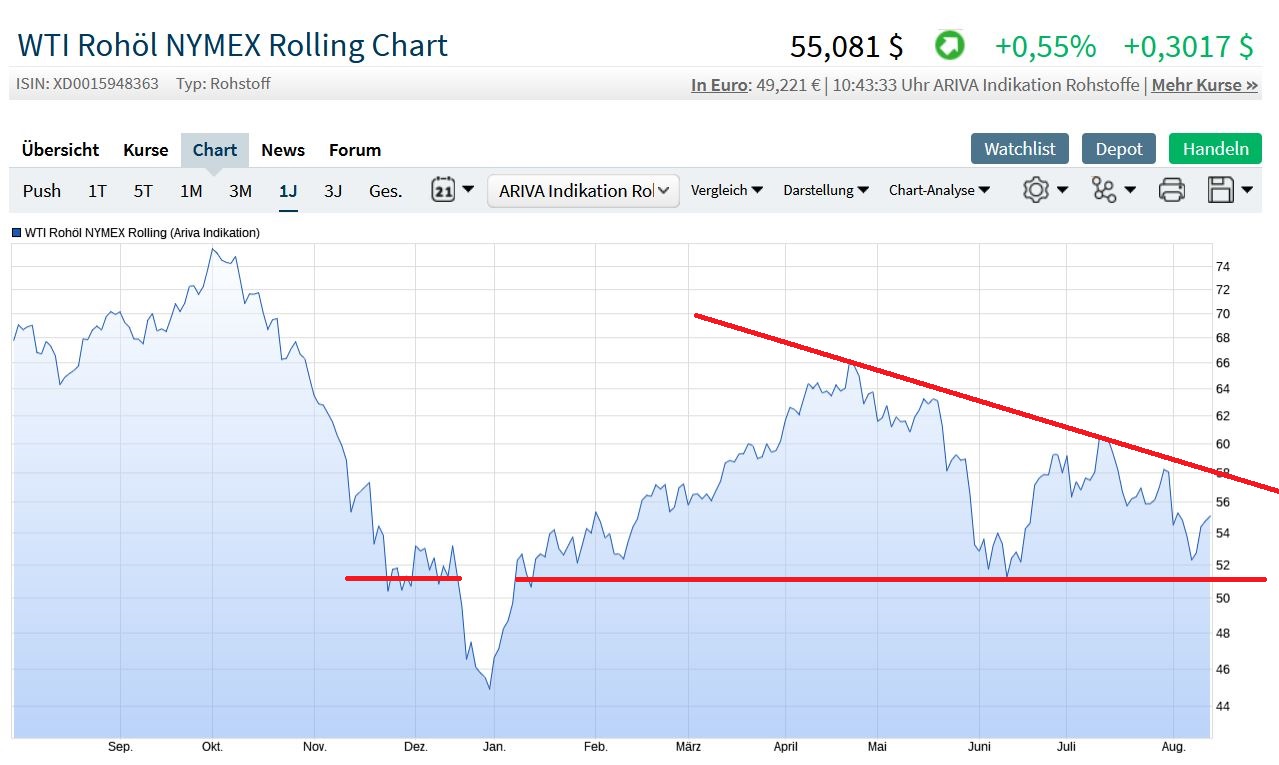
Task: Select the 1M timeframe label
Action: point(191,190)
